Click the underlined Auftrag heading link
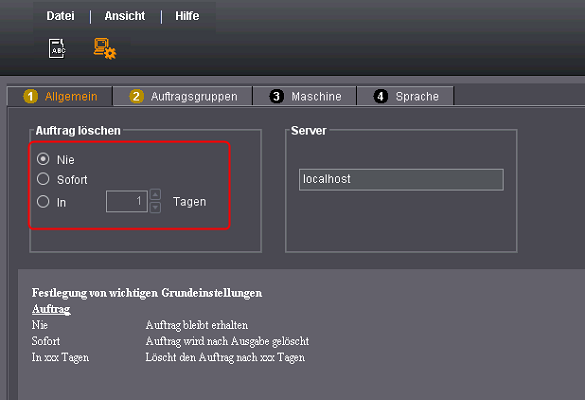The width and height of the screenshot is (585, 400). pyautogui.click(x=51, y=309)
